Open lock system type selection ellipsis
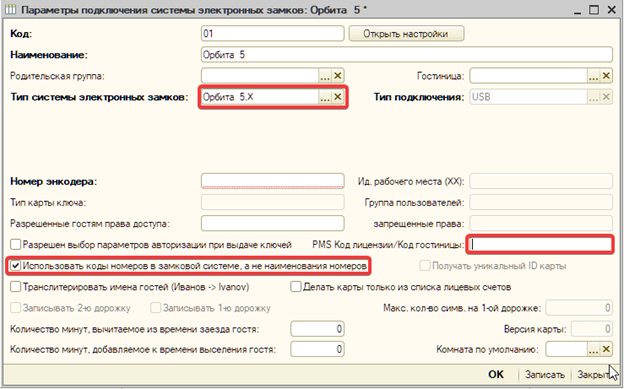This screenshot has height=389, width=624. (x=325, y=97)
